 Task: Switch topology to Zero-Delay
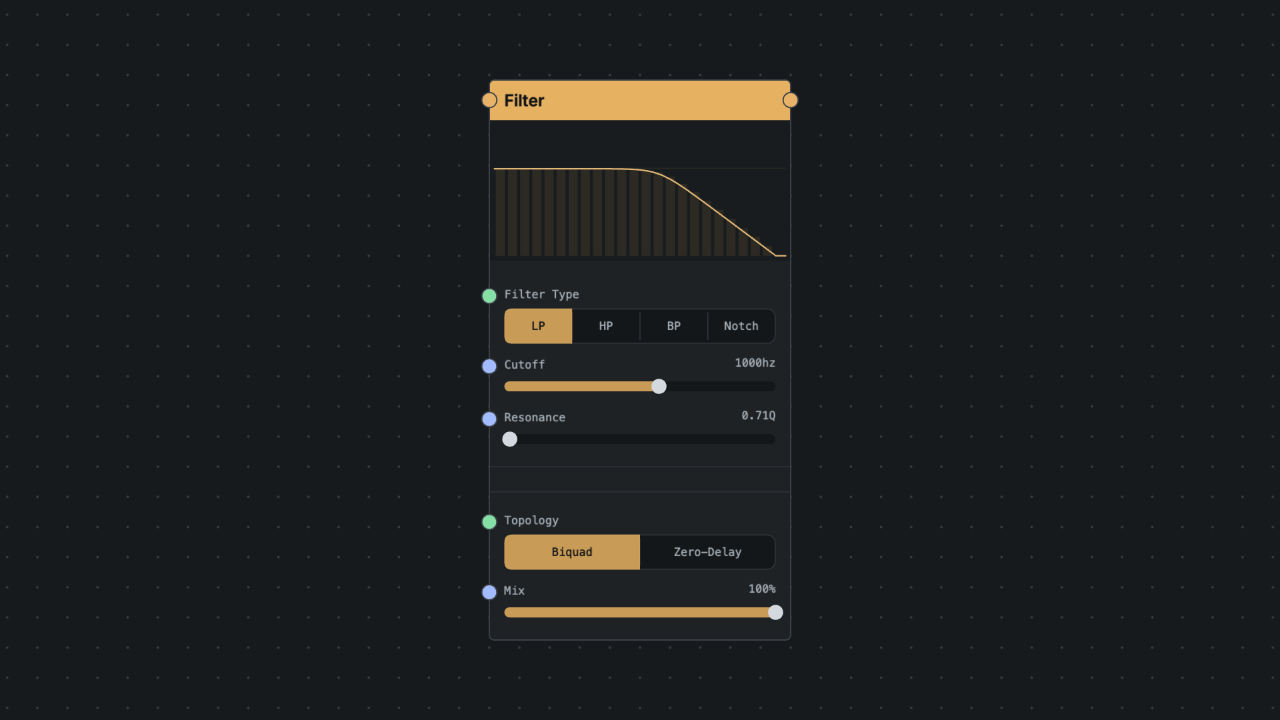[707, 552]
